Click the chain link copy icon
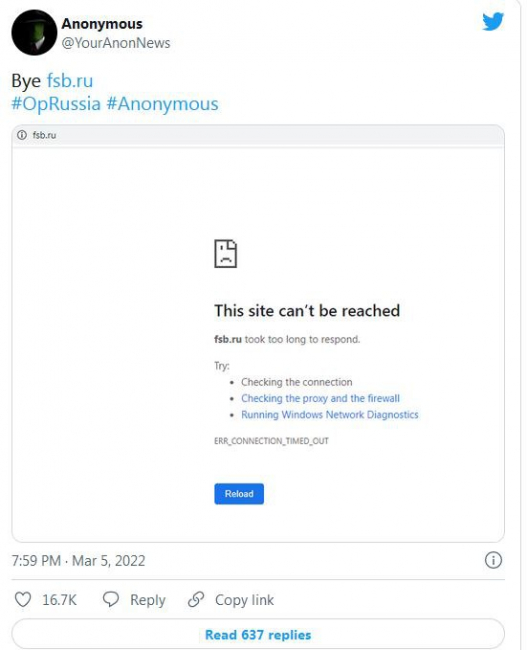527x650 pixels. 196,599
